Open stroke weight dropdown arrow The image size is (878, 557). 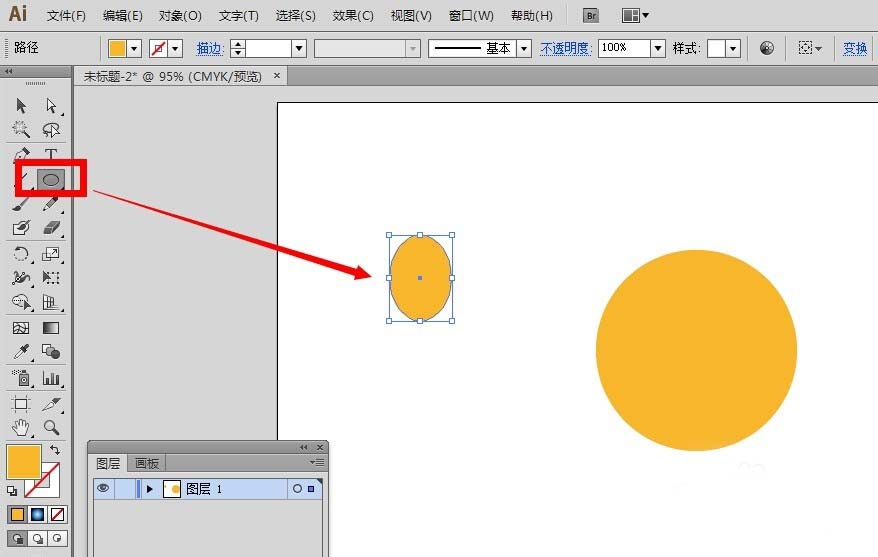click(x=299, y=49)
